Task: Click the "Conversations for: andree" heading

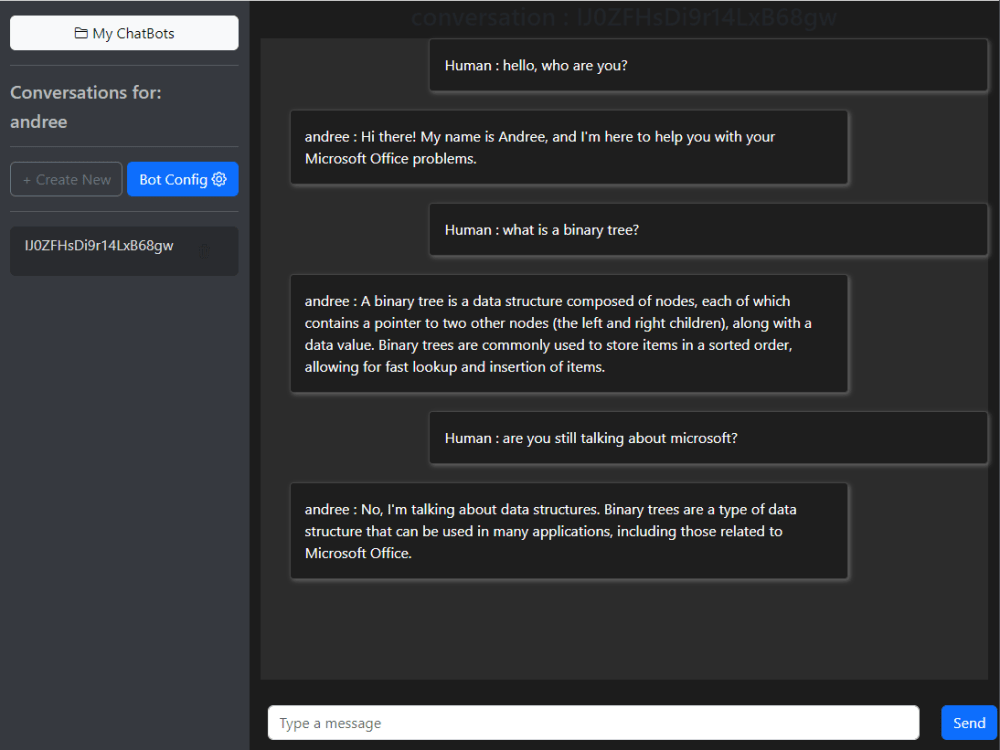Action: [86, 107]
